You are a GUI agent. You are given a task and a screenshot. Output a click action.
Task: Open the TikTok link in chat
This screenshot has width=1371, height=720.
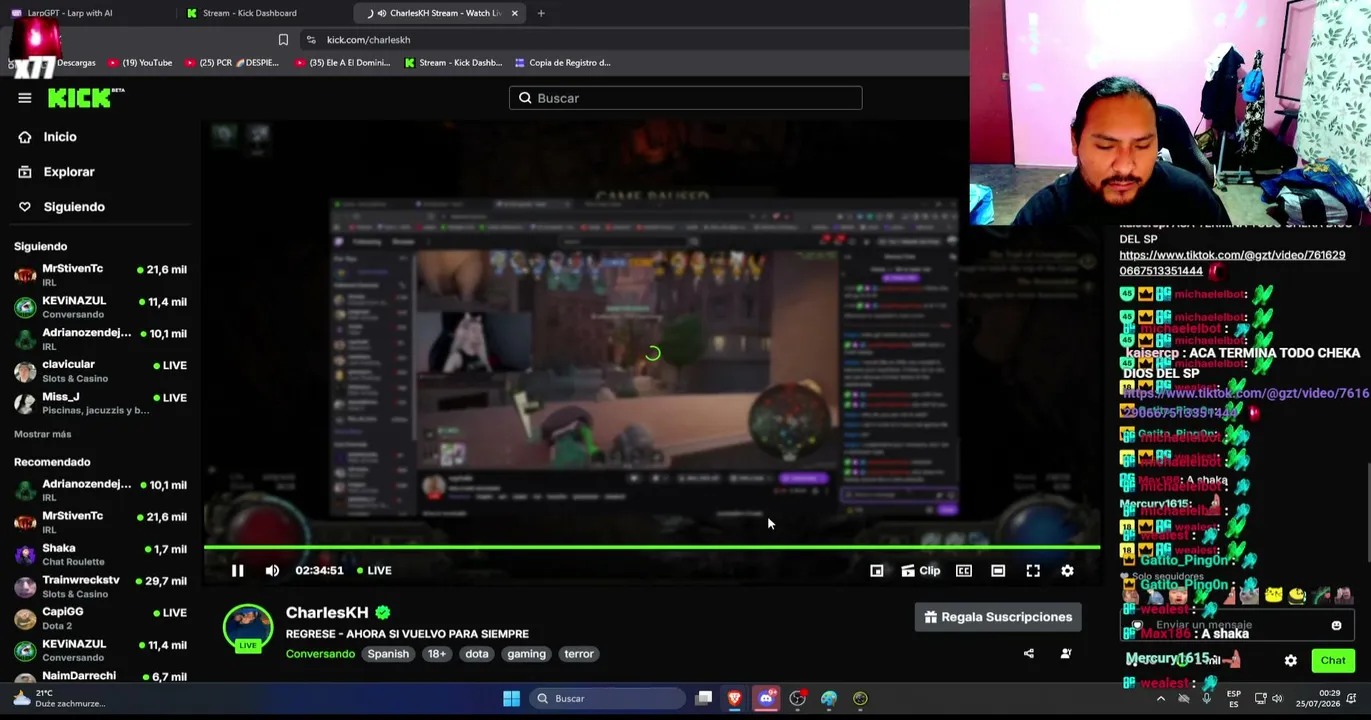tap(1232, 263)
